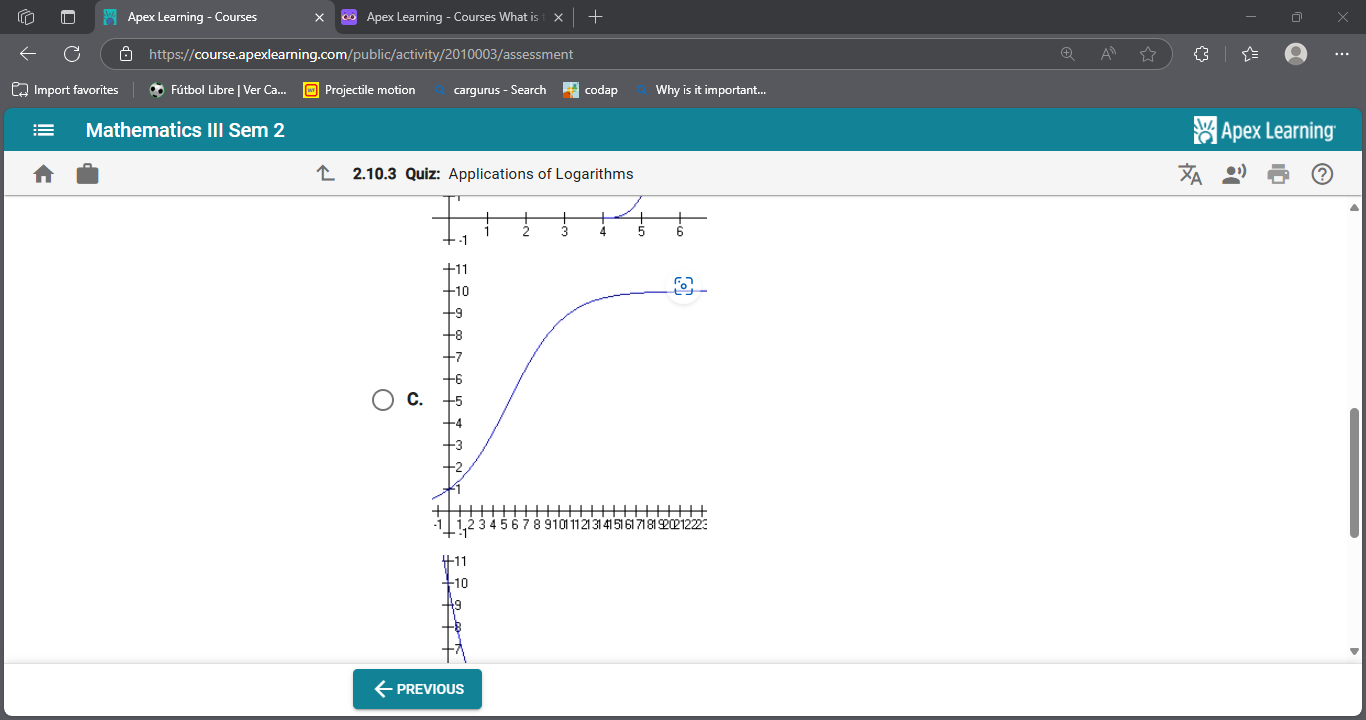Image resolution: width=1366 pixels, height=720 pixels.
Task: Open the briefcase course materials icon
Action: click(87, 173)
